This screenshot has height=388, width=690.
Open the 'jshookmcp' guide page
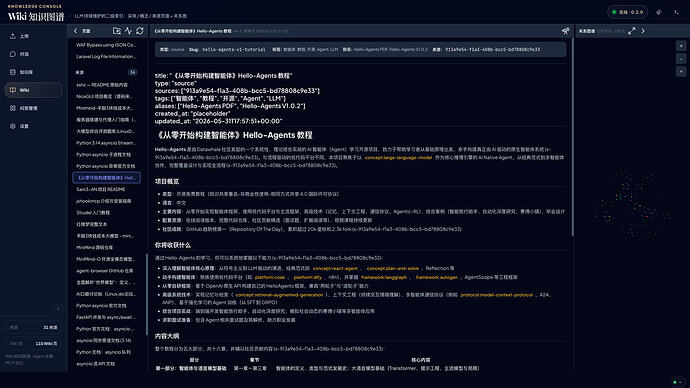tap(106, 201)
